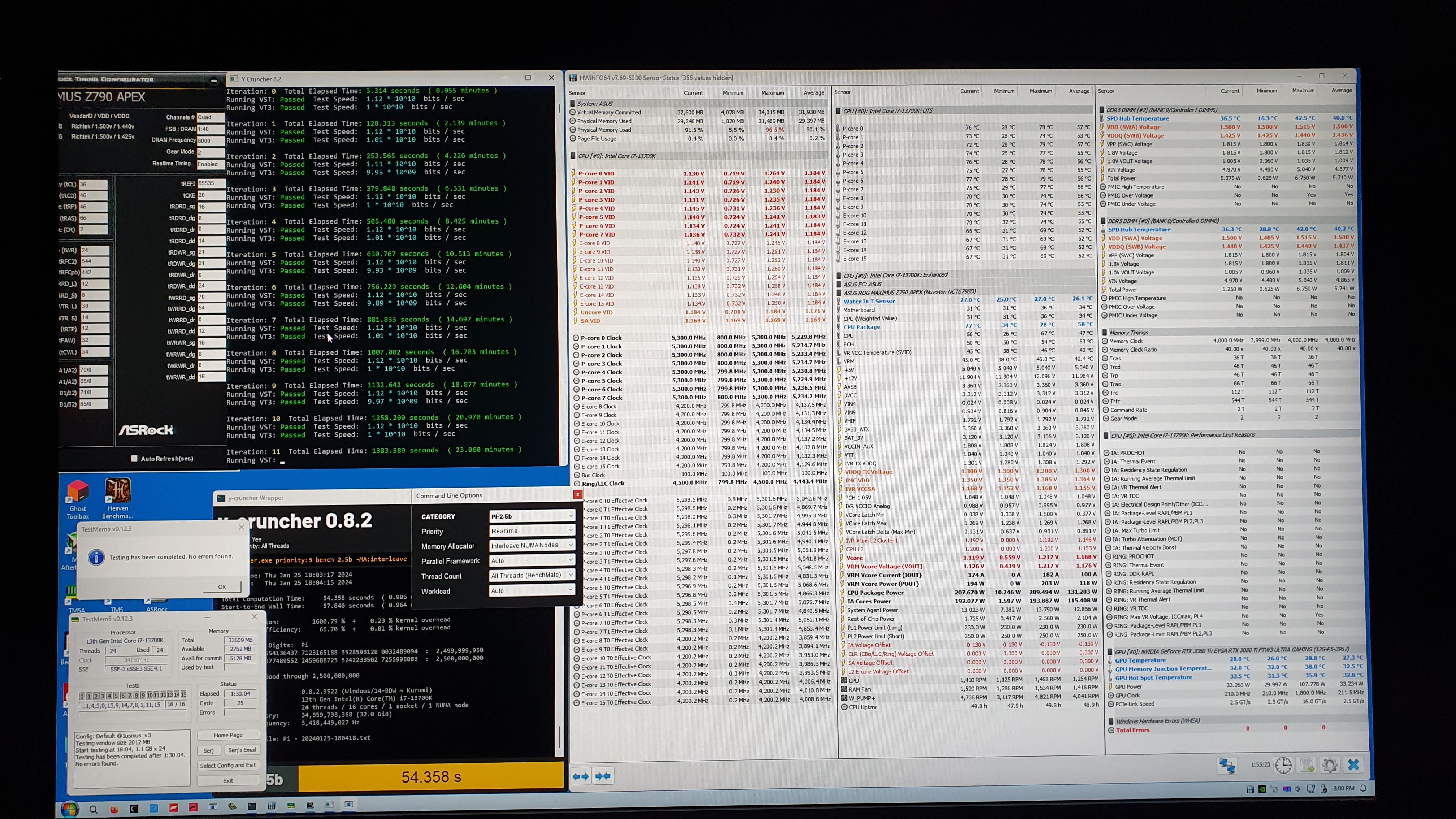This screenshot has height=819, width=1456.
Task: Toggle TestMem5 test number 15 box
Action: [x=183, y=695]
